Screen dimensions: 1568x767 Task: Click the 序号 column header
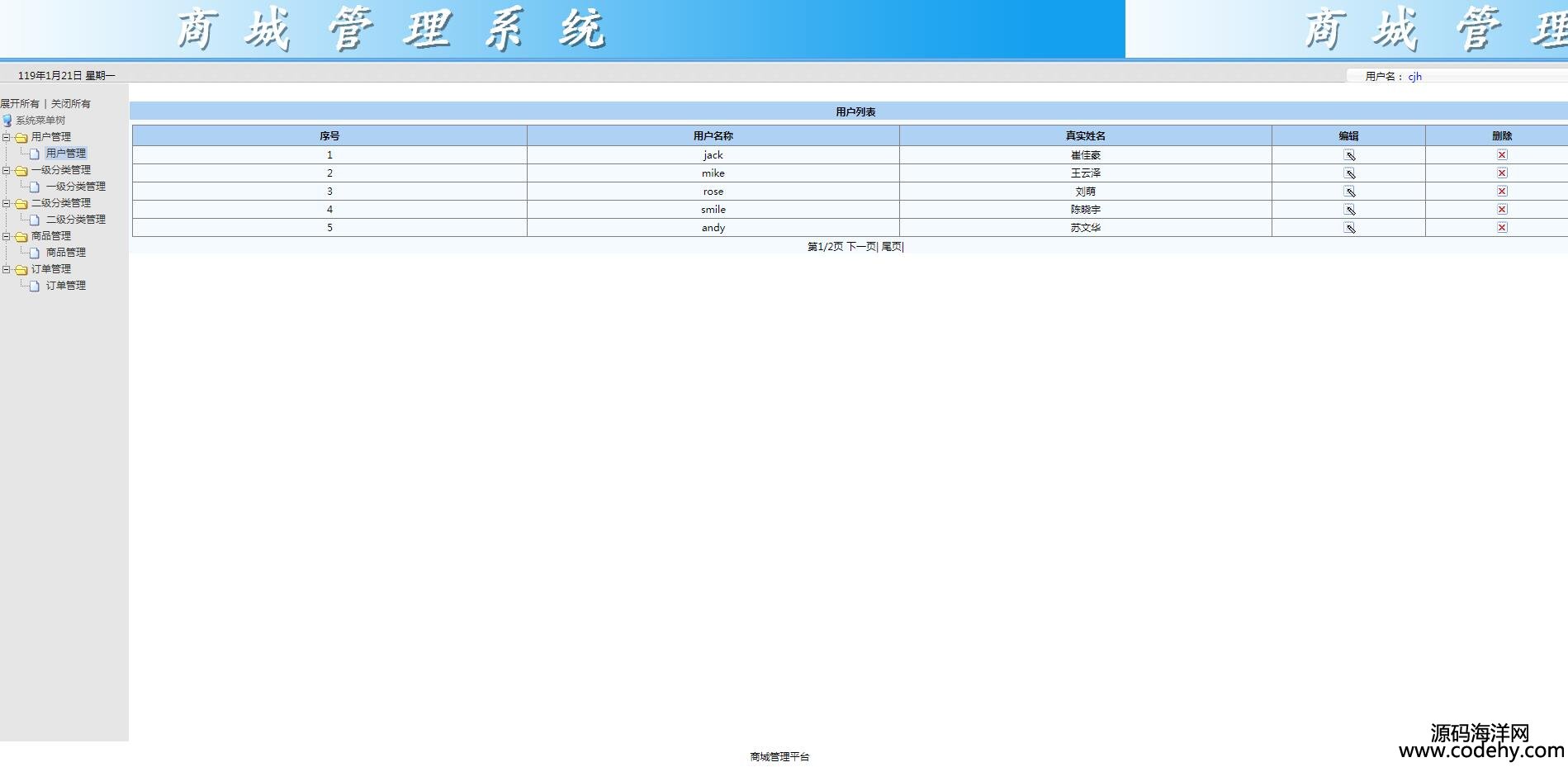[x=329, y=136]
